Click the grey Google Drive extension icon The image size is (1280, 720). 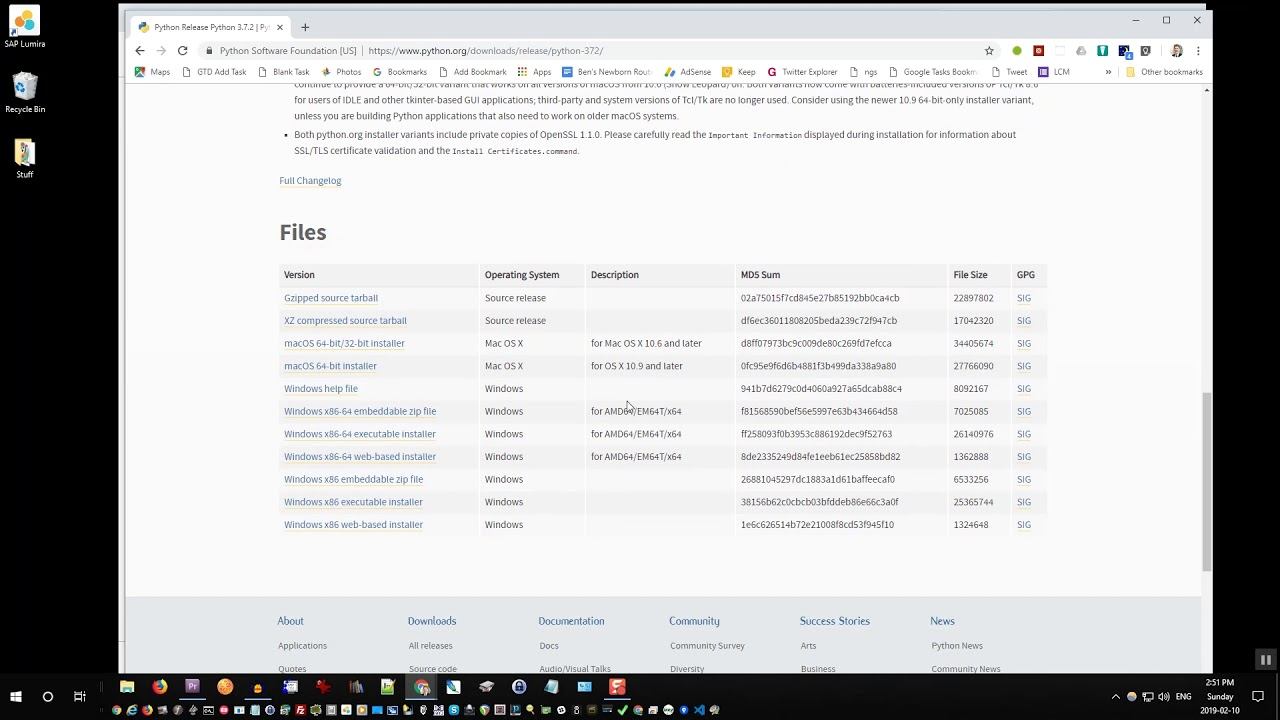pos(1081,51)
